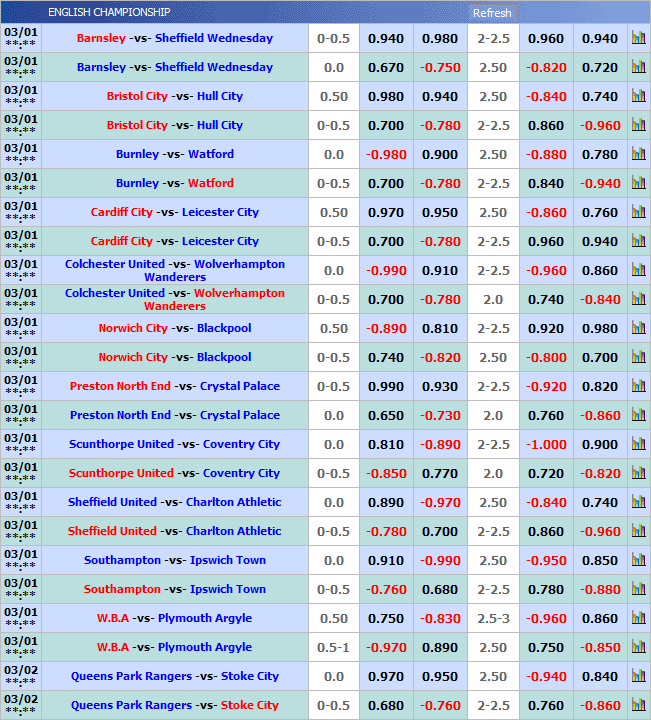
Task: Open chart icon for Cardiff City 0.50 handicap row
Action: point(638,213)
